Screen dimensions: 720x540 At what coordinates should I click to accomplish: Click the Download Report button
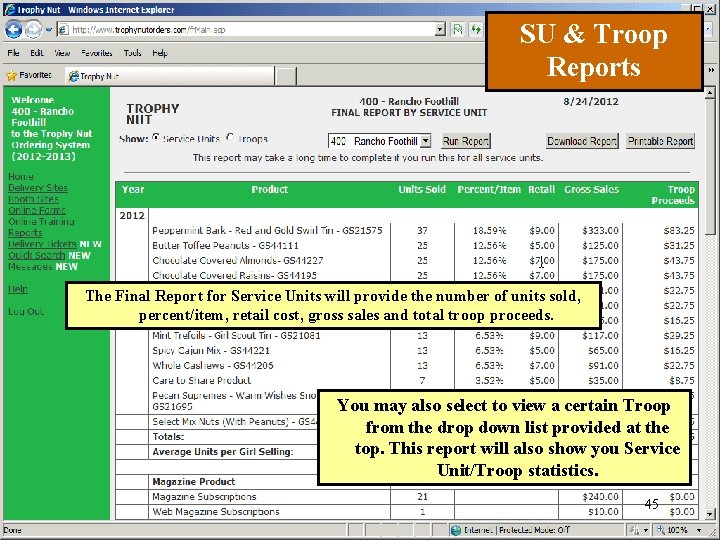(x=582, y=141)
